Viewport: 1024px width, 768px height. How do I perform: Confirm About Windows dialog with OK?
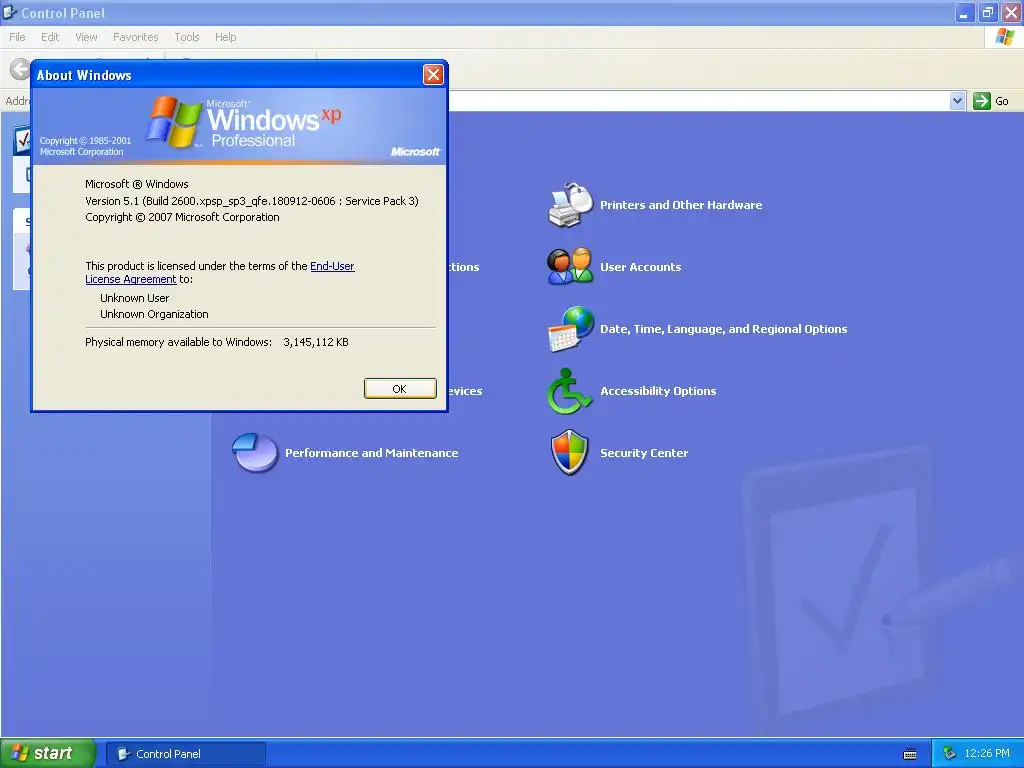(400, 389)
